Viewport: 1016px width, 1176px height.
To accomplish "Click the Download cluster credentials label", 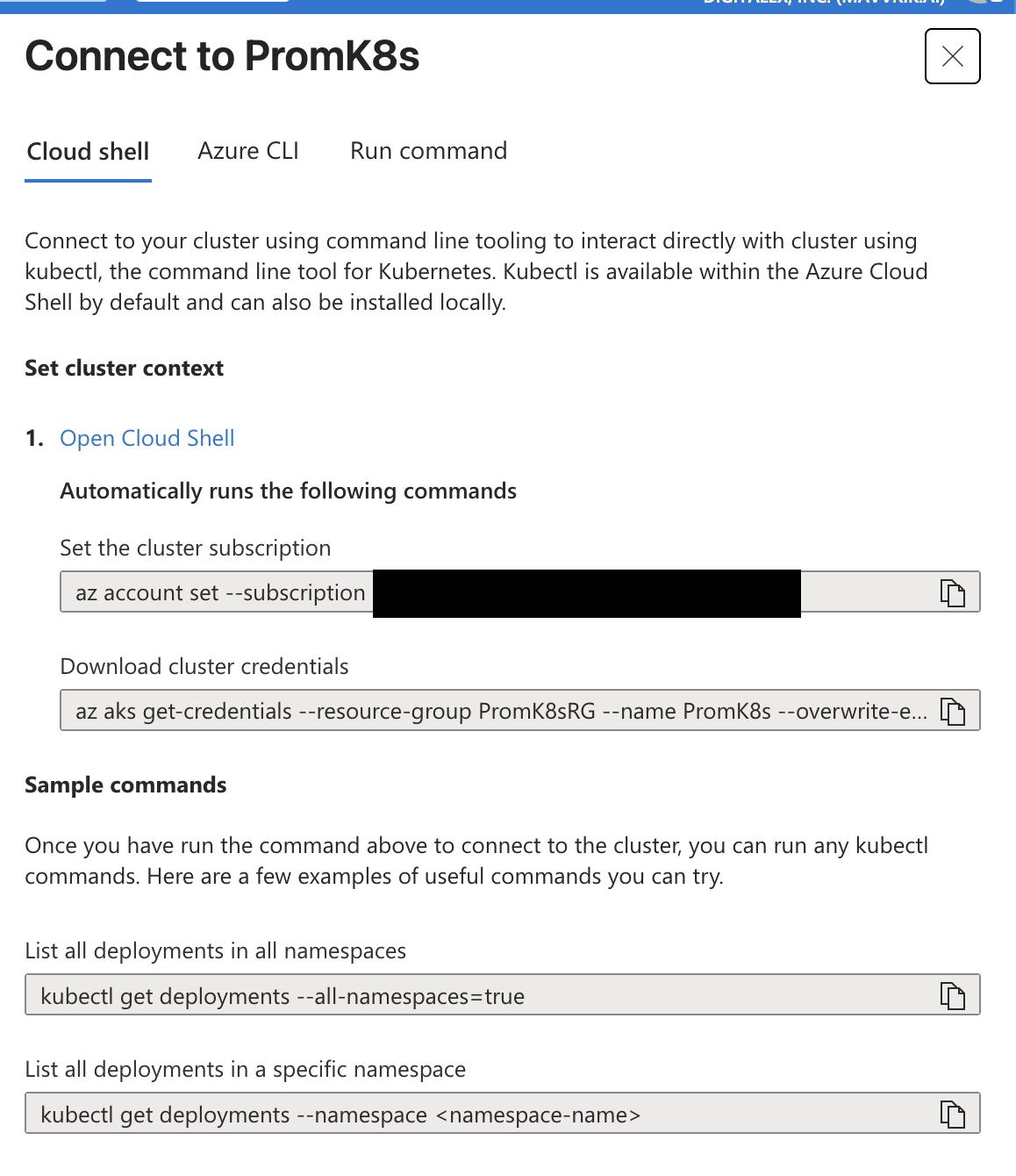I will (x=204, y=666).
